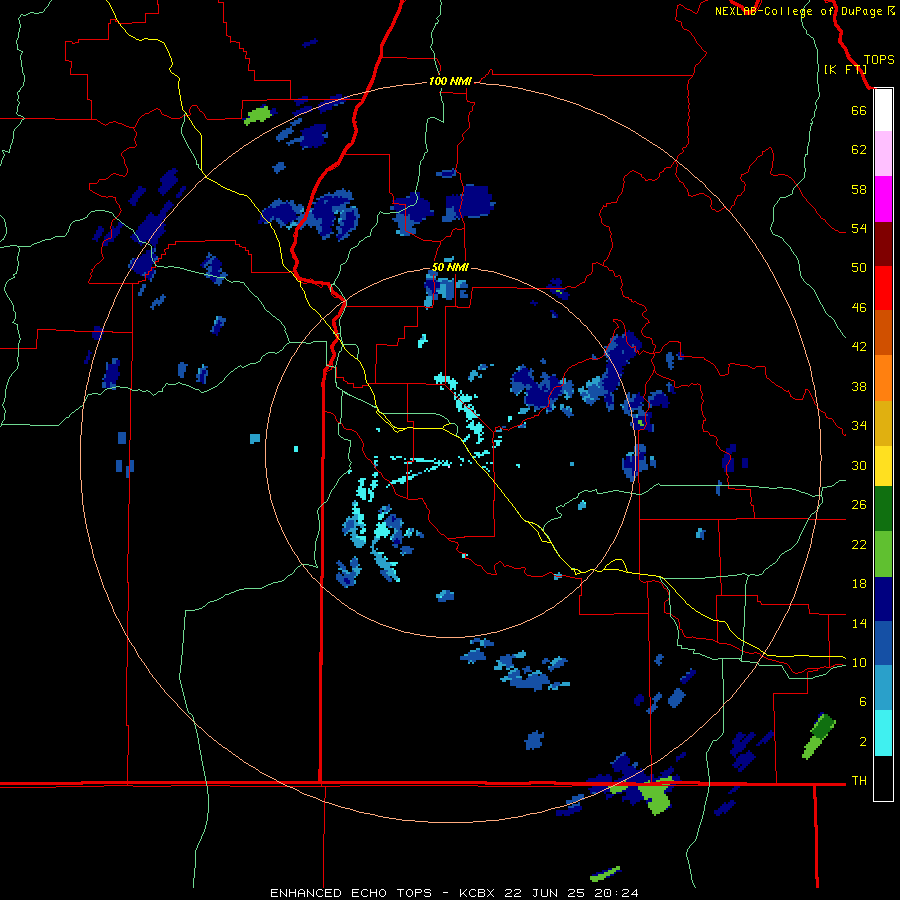Click the '34' legend value
This screenshot has height=900, width=900.
(859, 426)
